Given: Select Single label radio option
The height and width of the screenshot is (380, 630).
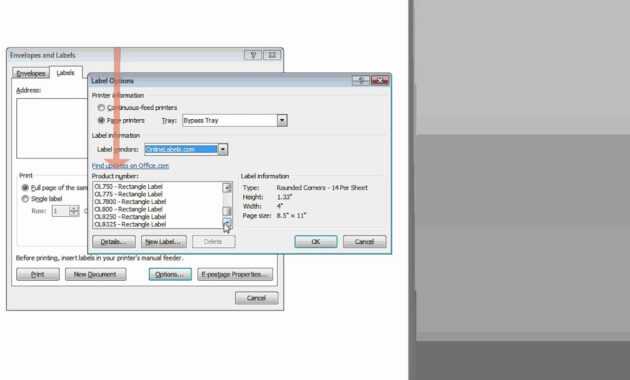Looking at the screenshot, I should 25,199.
